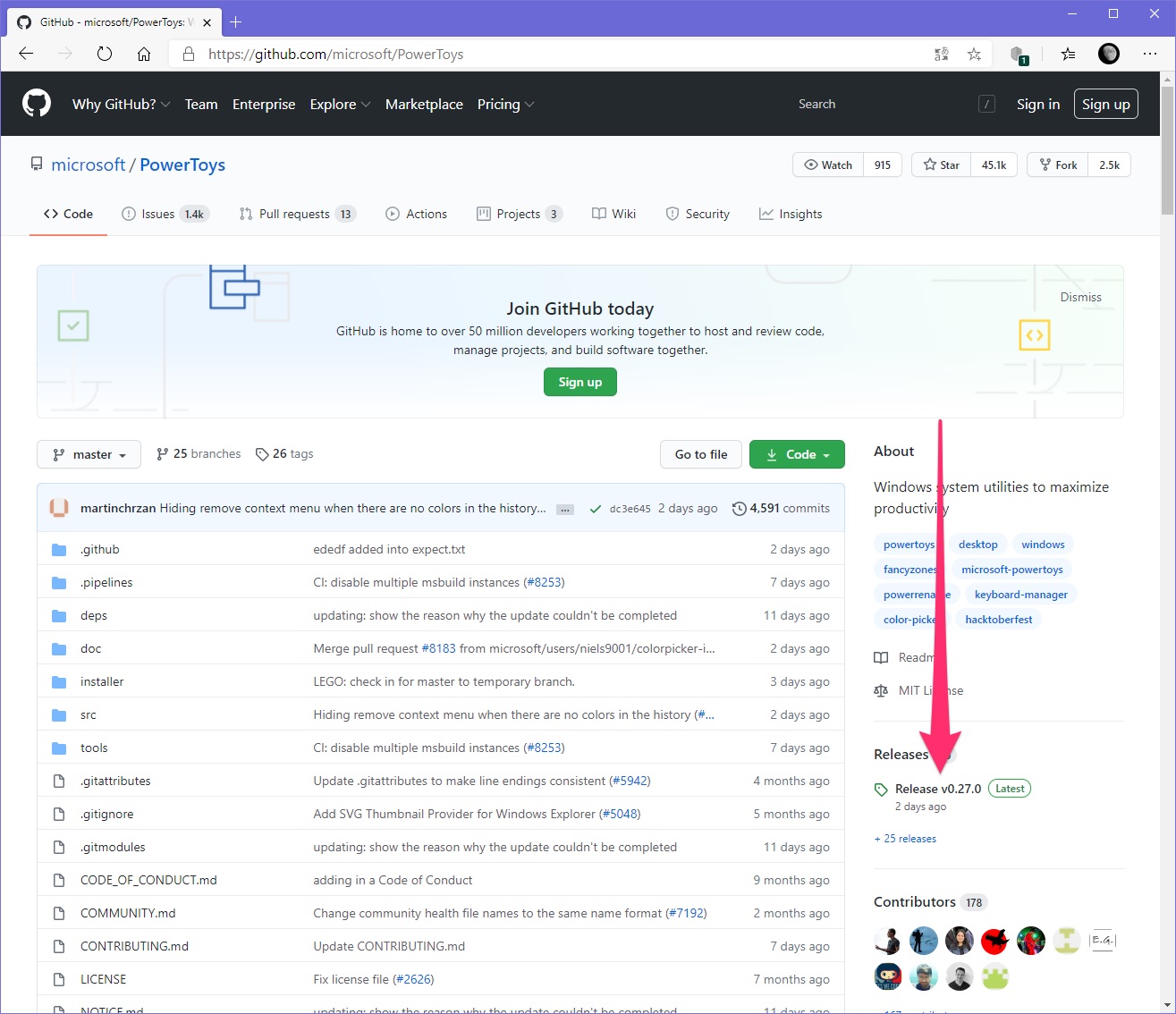Open + 25 releases link
This screenshot has height=1014, width=1176.
click(x=905, y=839)
